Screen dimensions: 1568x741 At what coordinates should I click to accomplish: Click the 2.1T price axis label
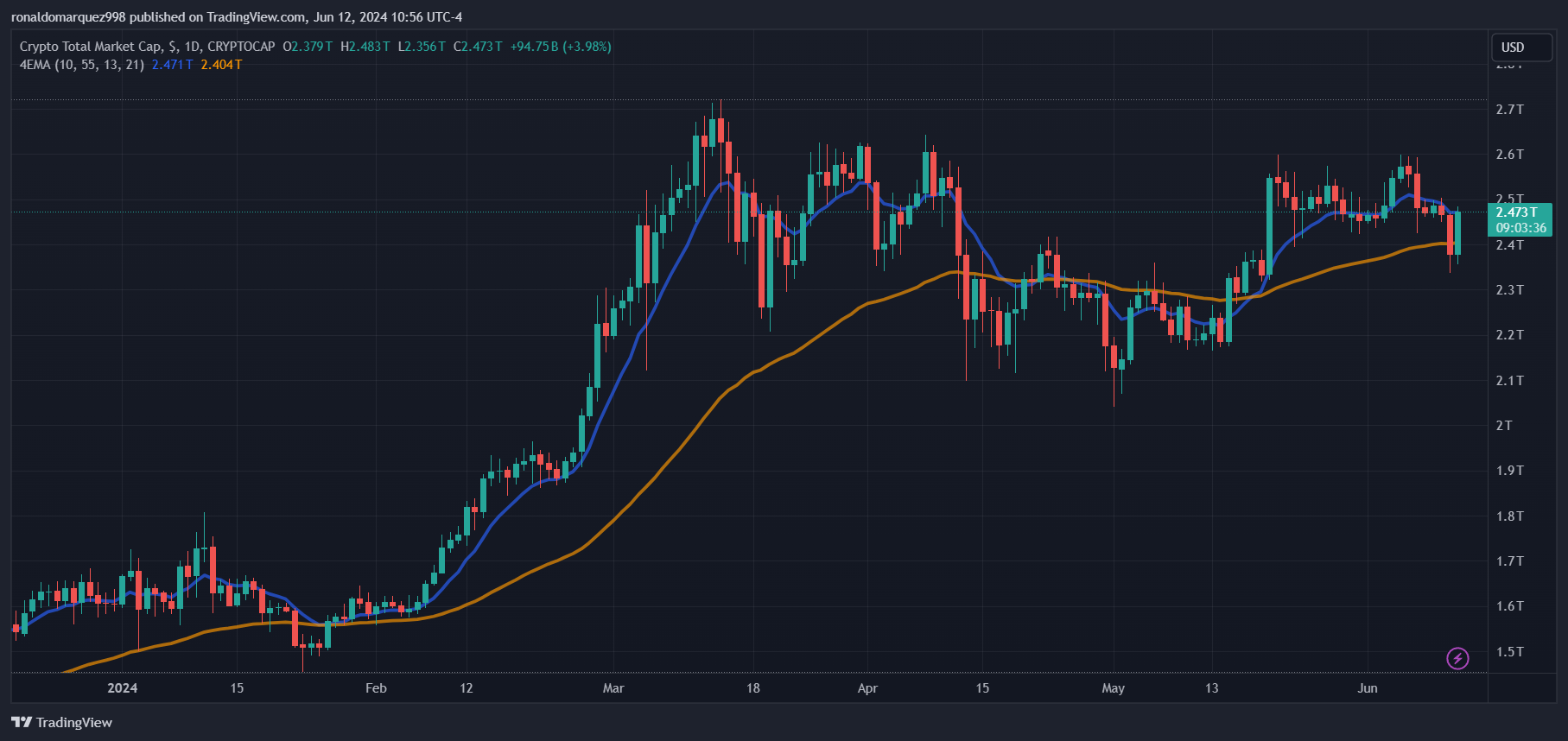pyautogui.click(x=1510, y=381)
